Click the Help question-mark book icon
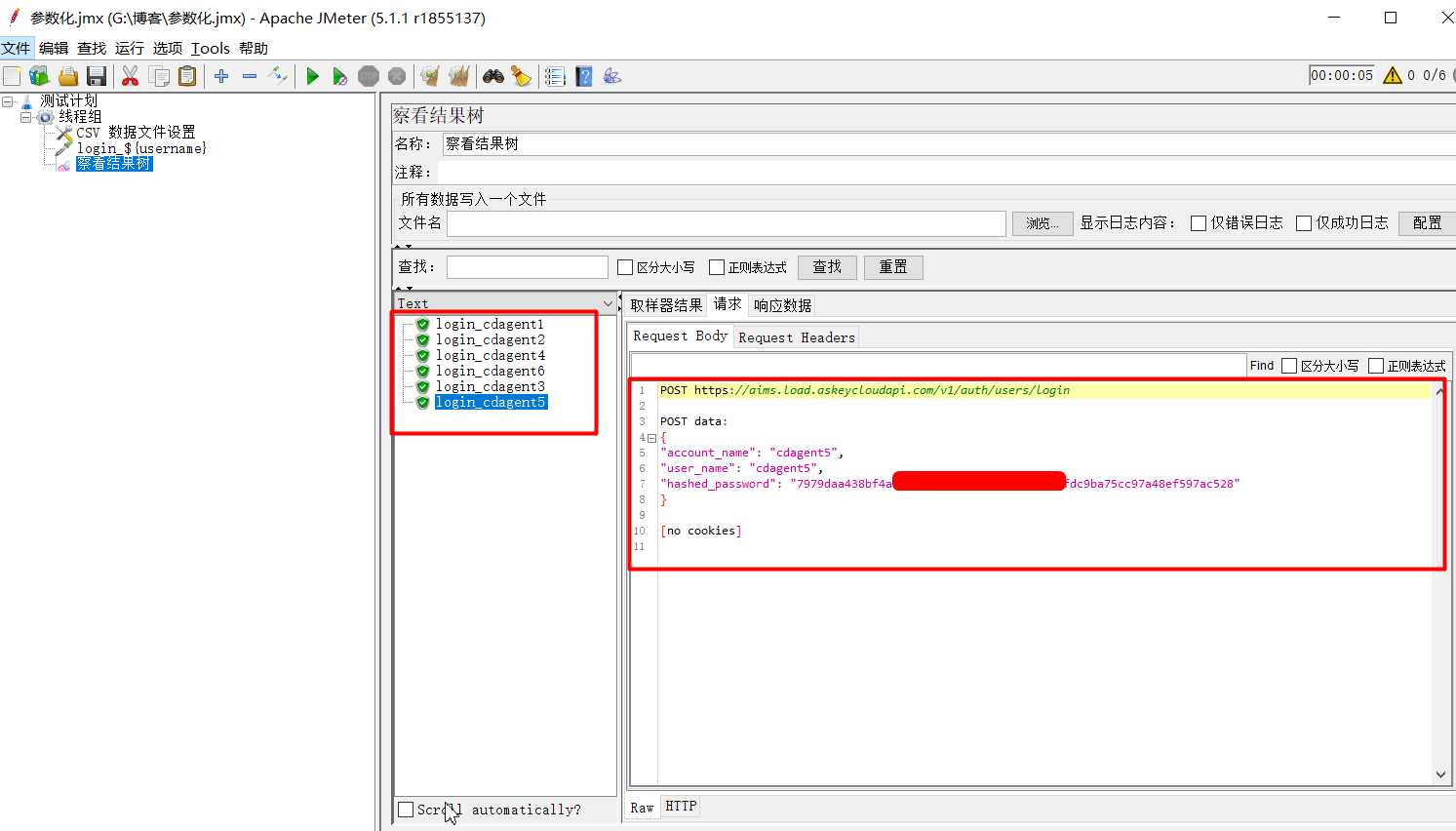The width and height of the screenshot is (1456, 831). pos(584,76)
